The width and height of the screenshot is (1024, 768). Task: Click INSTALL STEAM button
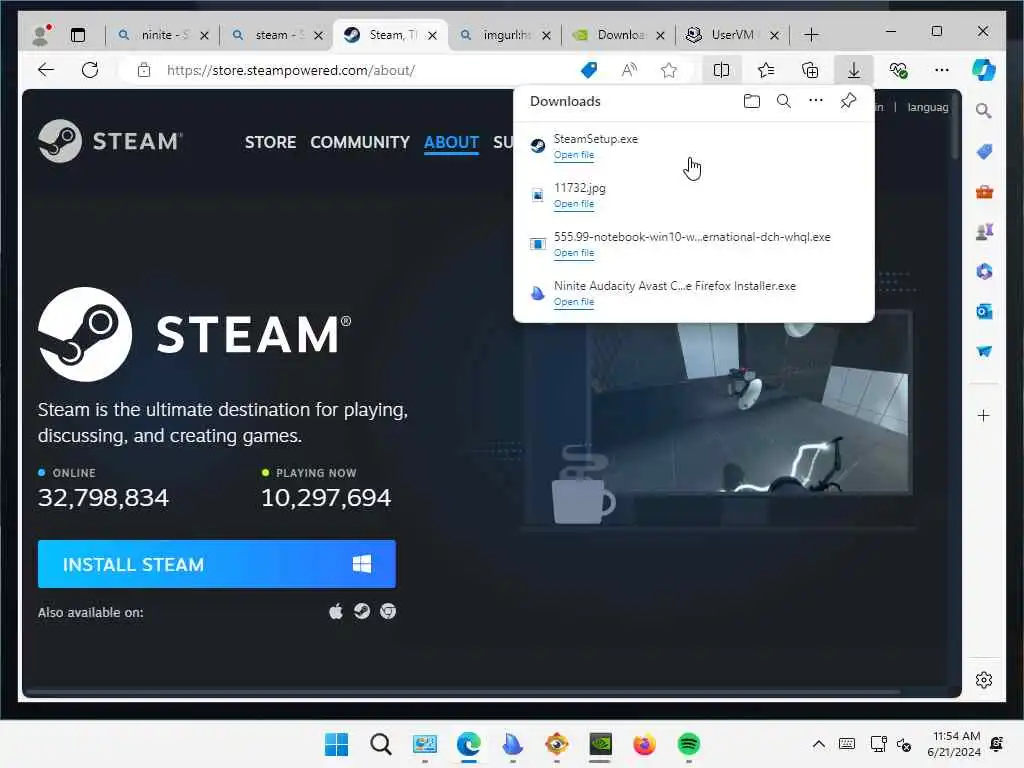click(217, 564)
